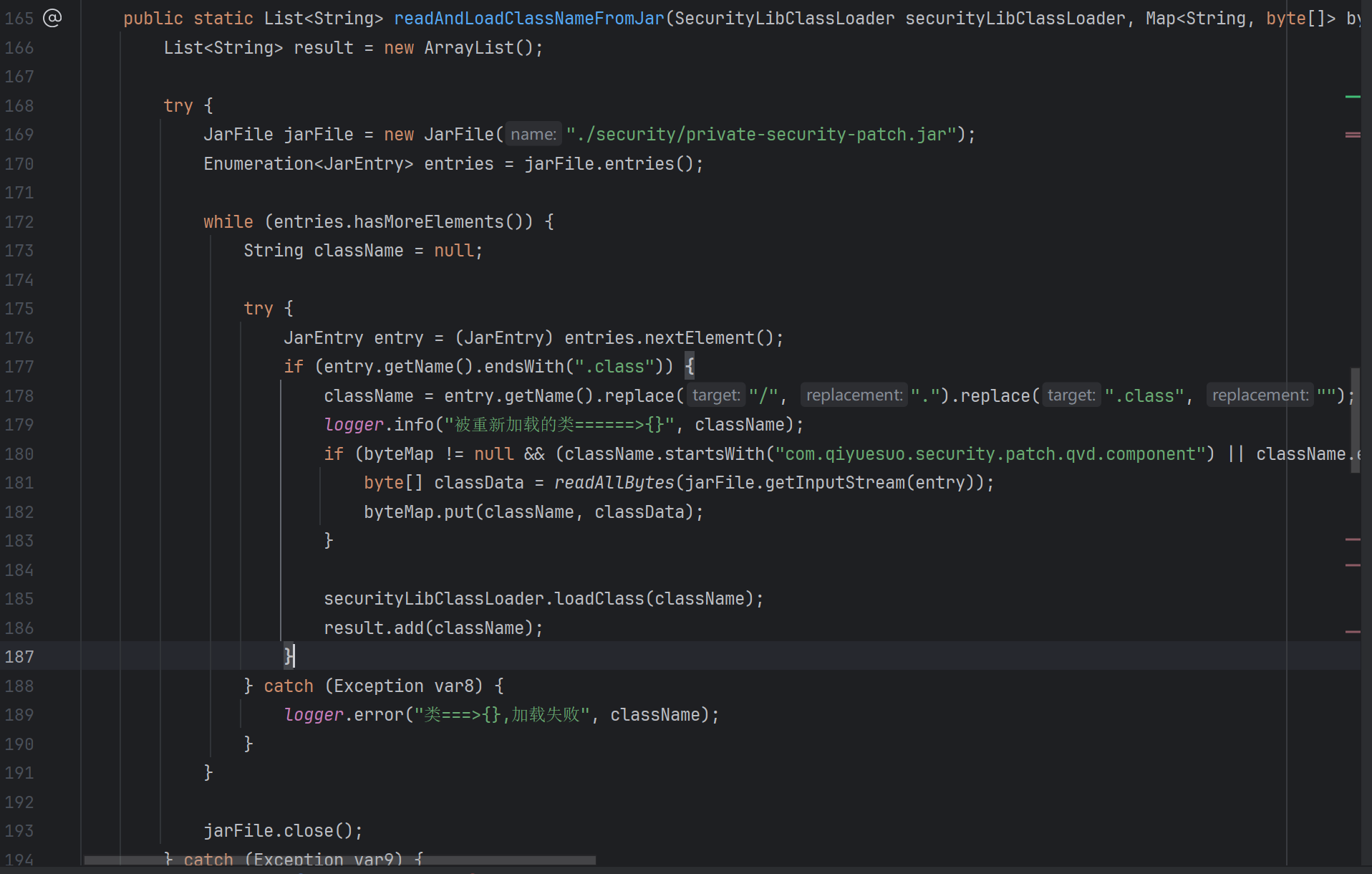Image resolution: width=1372 pixels, height=874 pixels.
Task: Click the green marker in the error stripe
Action: pyautogui.click(x=1352, y=97)
